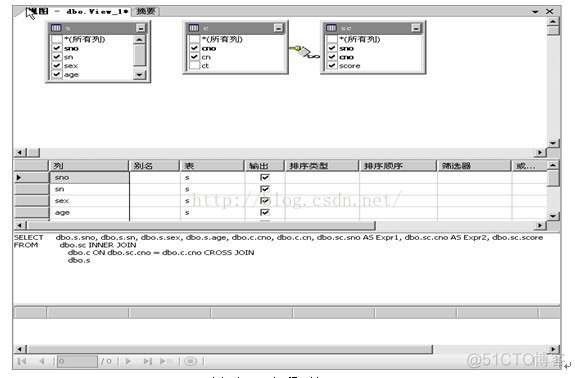Check the ct column in table c
Image resolution: width=575 pixels, height=378 pixels.
point(194,66)
